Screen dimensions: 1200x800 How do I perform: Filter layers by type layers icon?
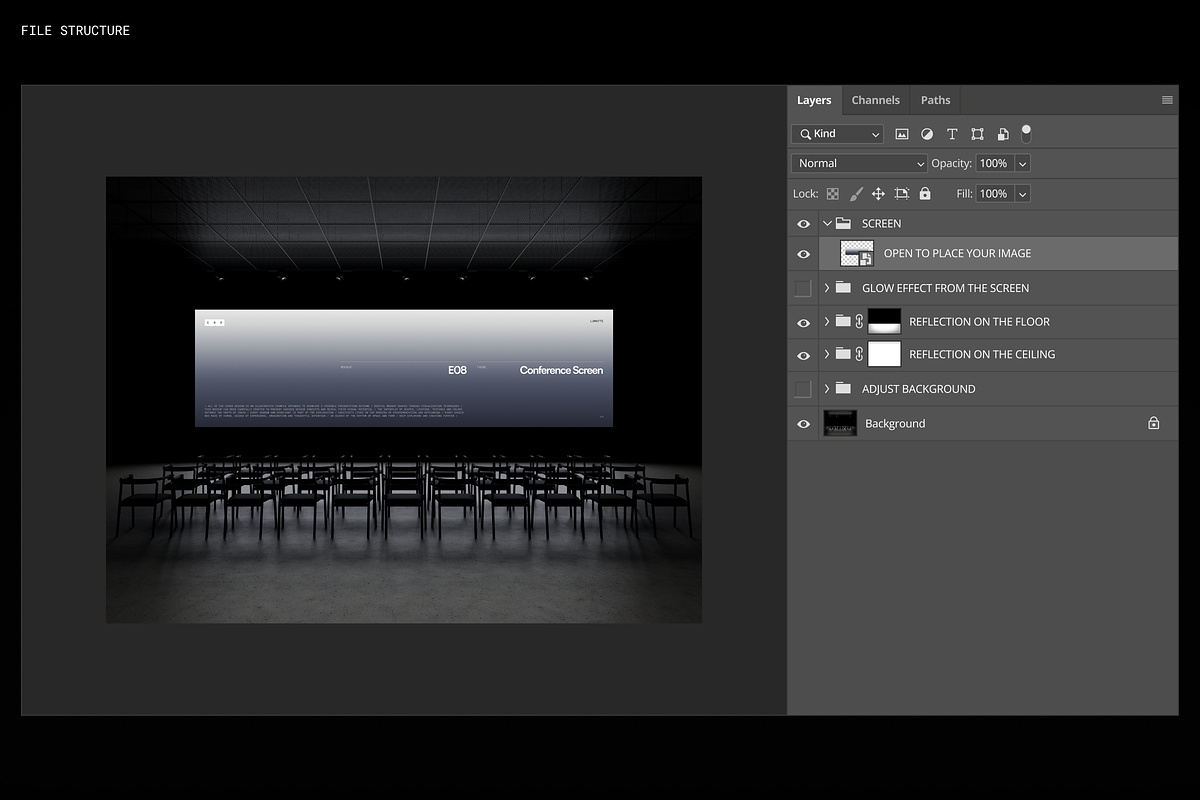pyautogui.click(x=952, y=134)
